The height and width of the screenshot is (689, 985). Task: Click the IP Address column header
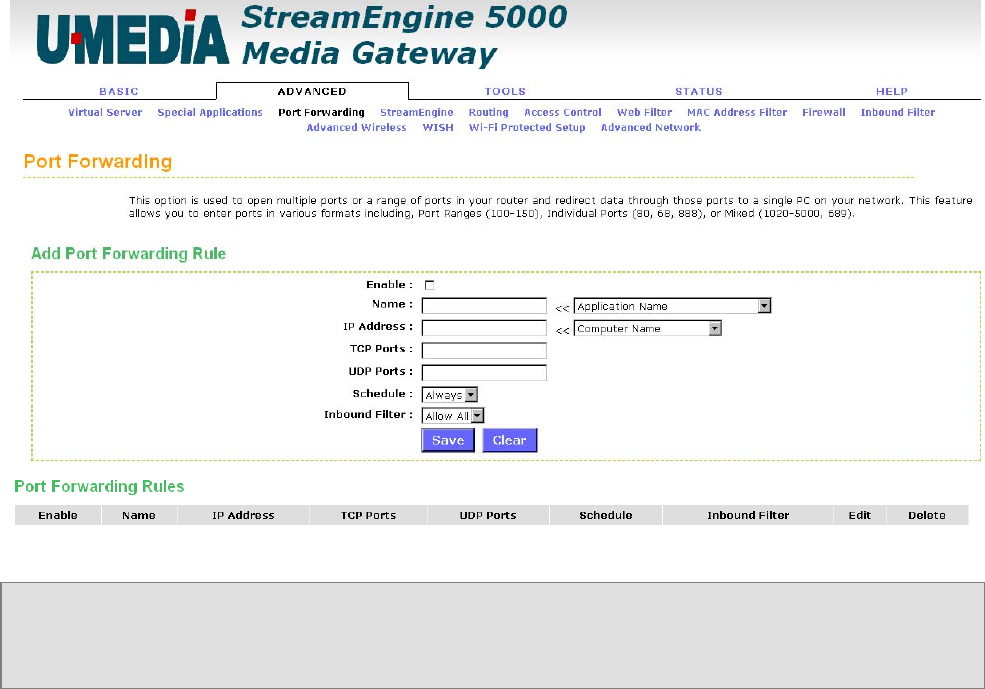coord(243,515)
